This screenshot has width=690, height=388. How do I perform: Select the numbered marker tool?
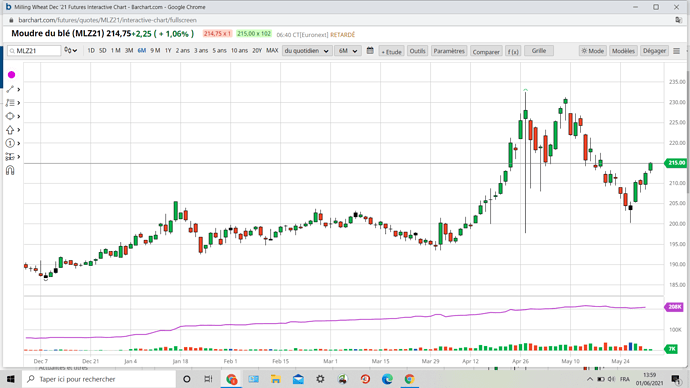pyautogui.click(x=10, y=143)
